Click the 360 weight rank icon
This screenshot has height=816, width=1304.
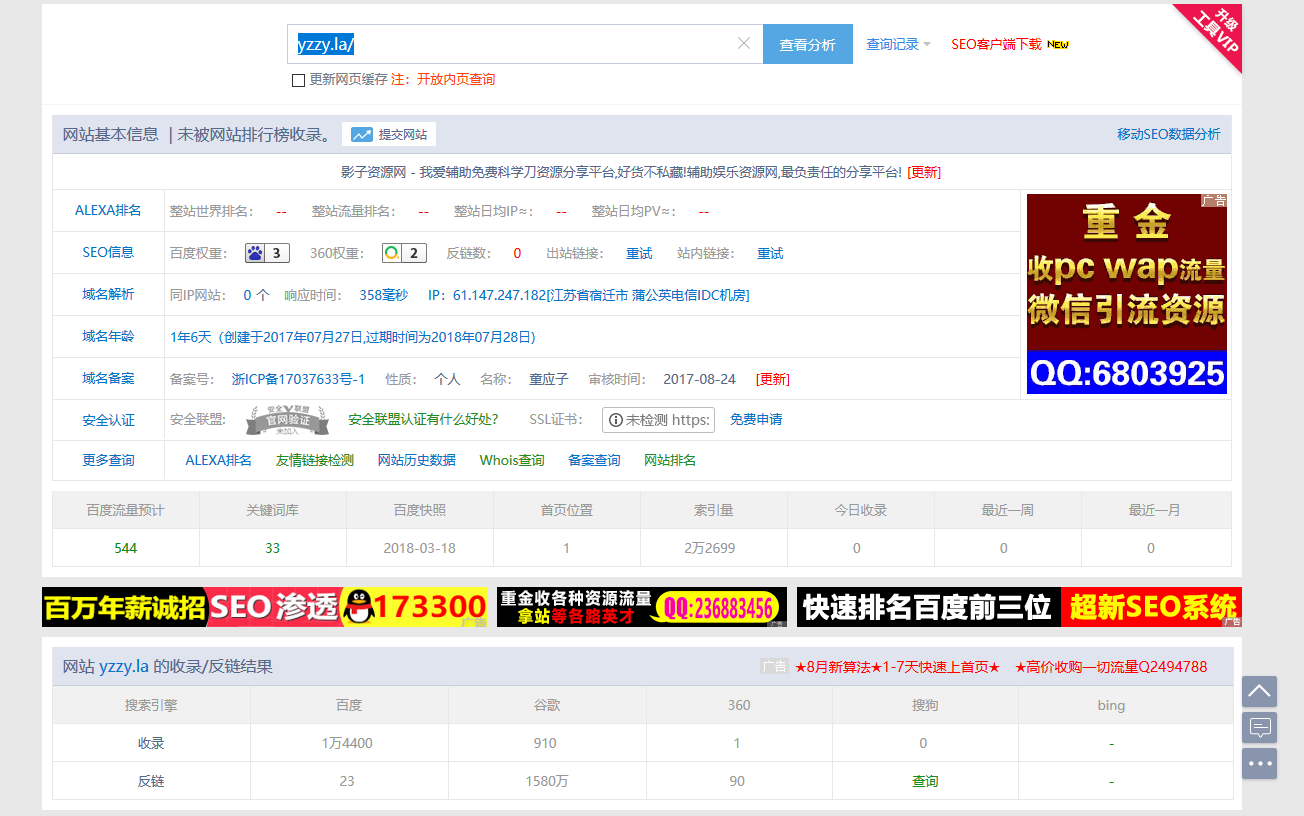[403, 252]
